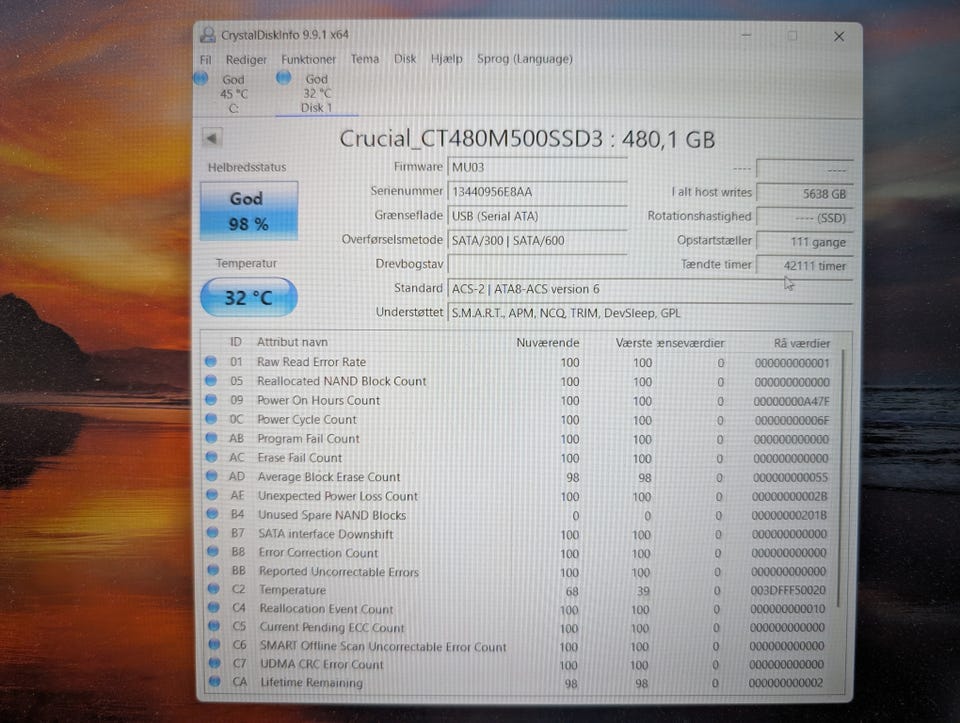The image size is (960, 723).
Task: Click the status dot for Reallocated NAND Block Count
Action: coord(211,381)
